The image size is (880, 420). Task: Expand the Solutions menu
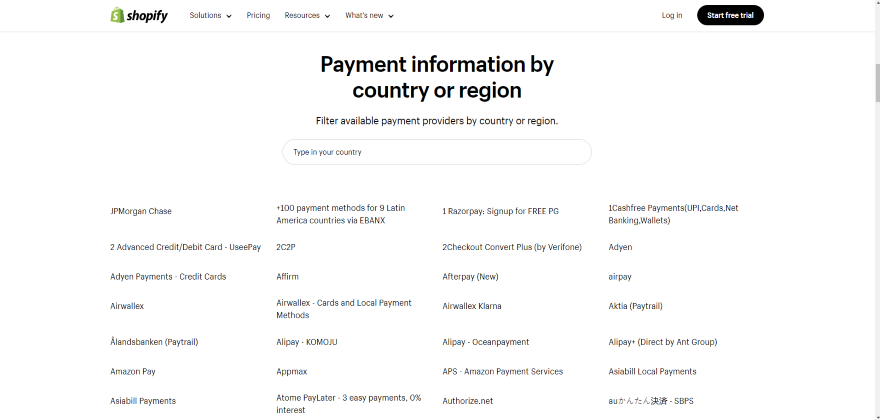click(210, 16)
